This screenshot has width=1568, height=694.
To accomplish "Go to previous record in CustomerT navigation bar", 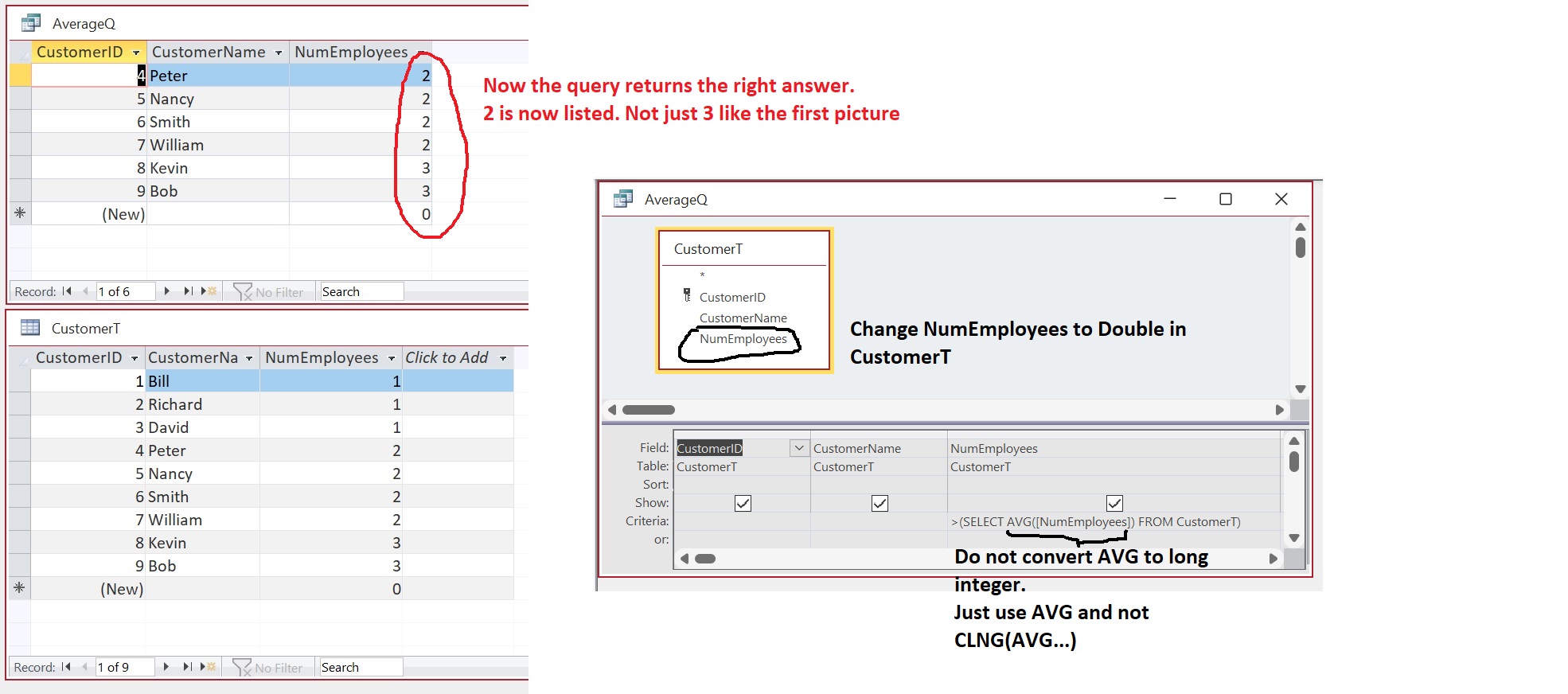I will pos(84,667).
